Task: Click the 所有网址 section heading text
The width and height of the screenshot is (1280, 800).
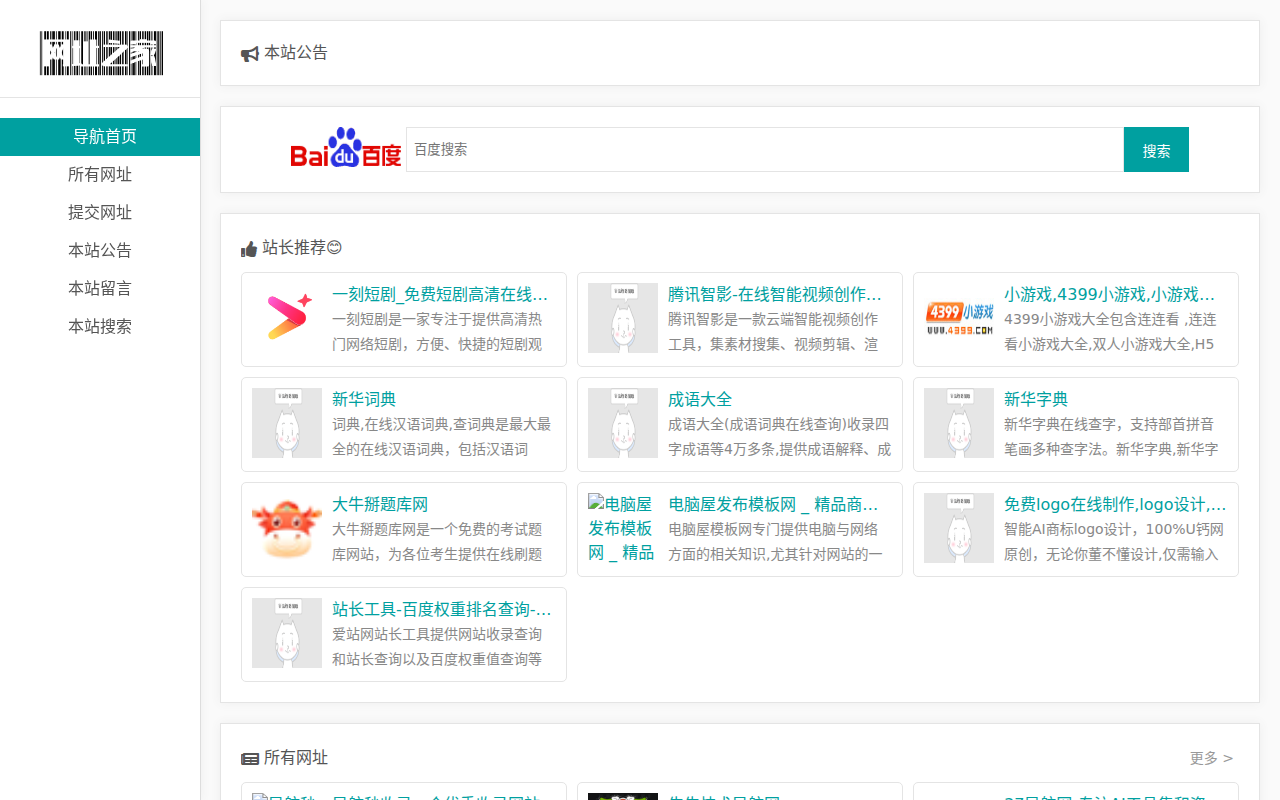Action: [x=296, y=758]
